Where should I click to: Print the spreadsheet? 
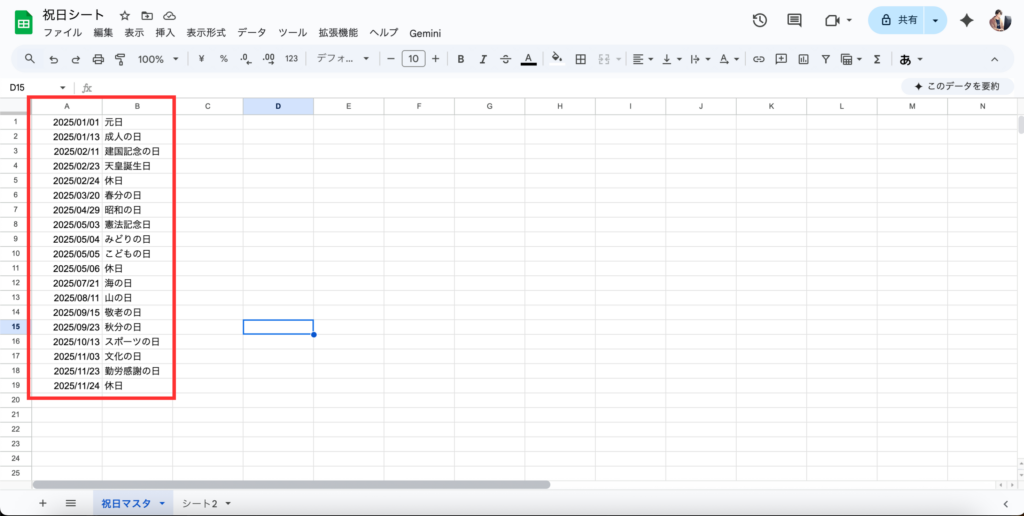(x=98, y=59)
